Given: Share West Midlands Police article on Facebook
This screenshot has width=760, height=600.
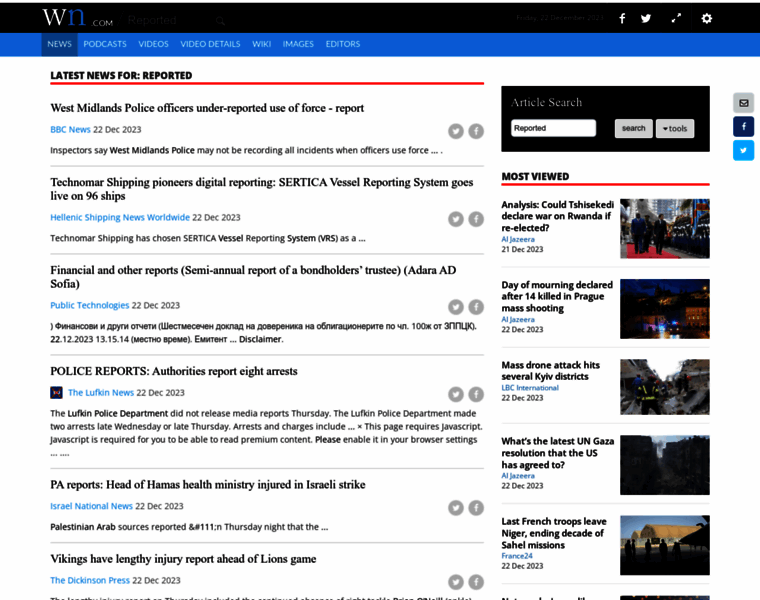Looking at the screenshot, I should [x=476, y=131].
